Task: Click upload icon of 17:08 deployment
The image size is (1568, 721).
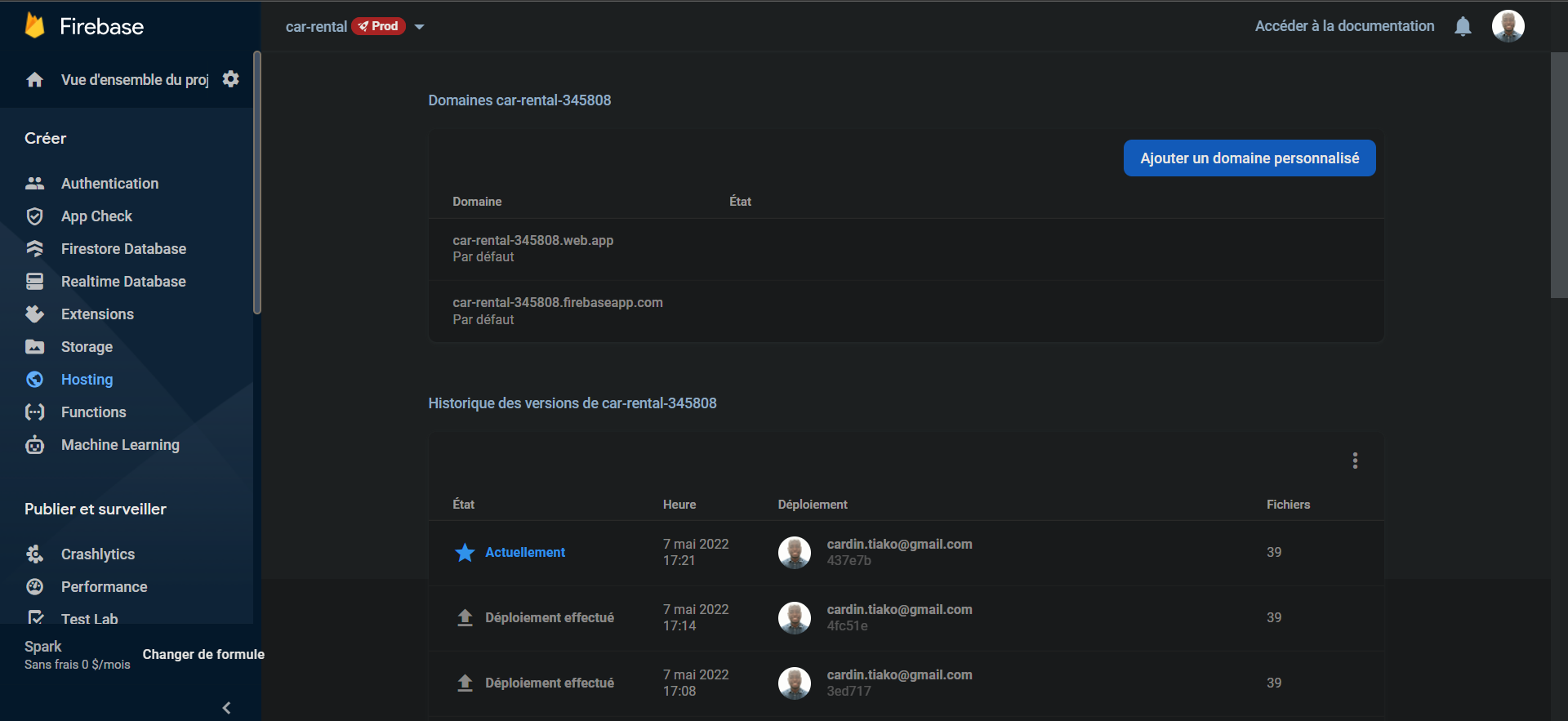Action: pos(465,683)
